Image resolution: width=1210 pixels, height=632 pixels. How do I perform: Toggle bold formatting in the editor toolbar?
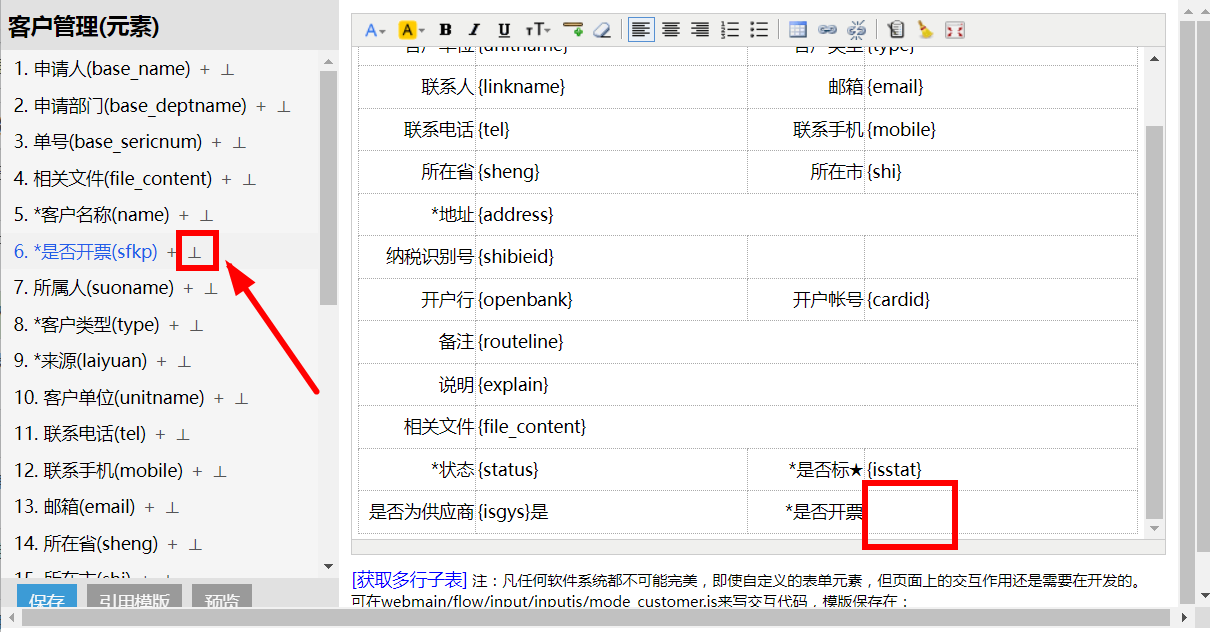click(x=445, y=30)
